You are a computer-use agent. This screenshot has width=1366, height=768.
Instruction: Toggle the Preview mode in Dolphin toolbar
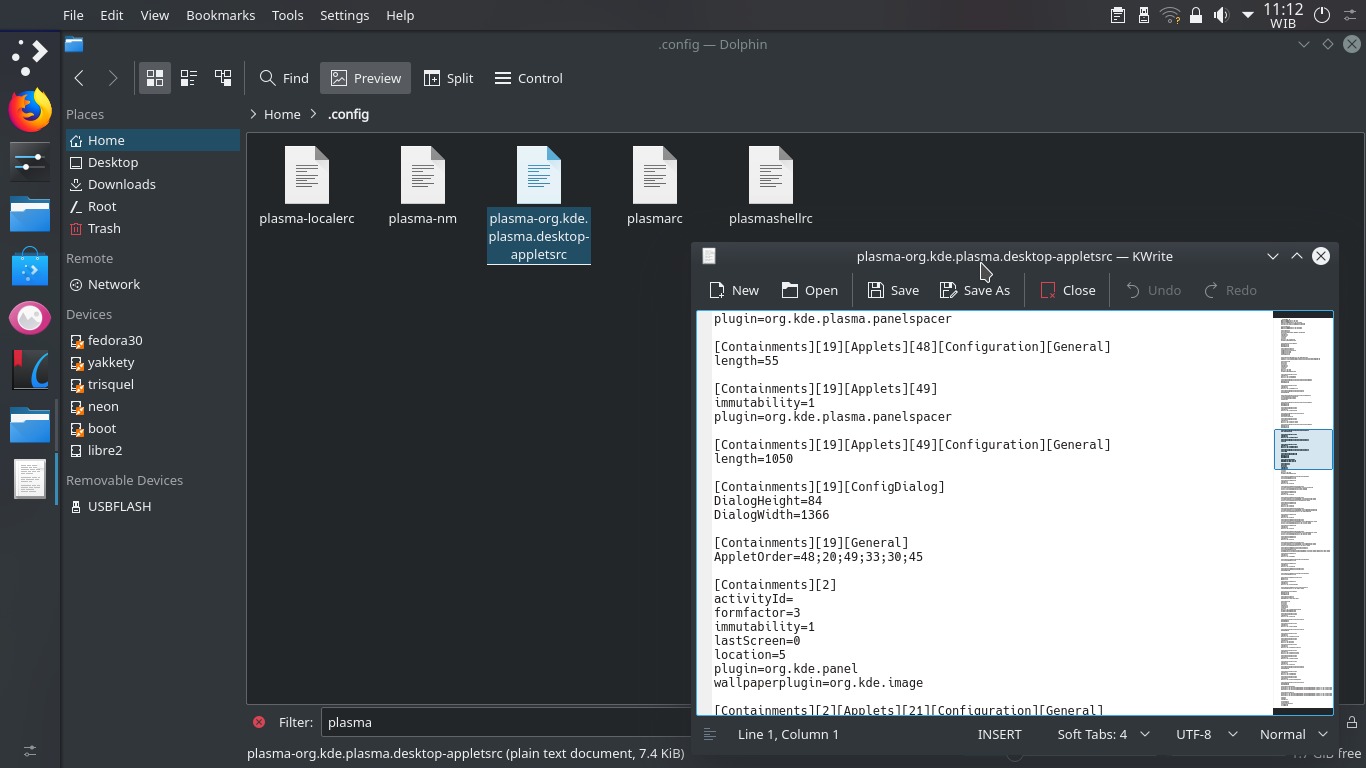[x=365, y=78]
